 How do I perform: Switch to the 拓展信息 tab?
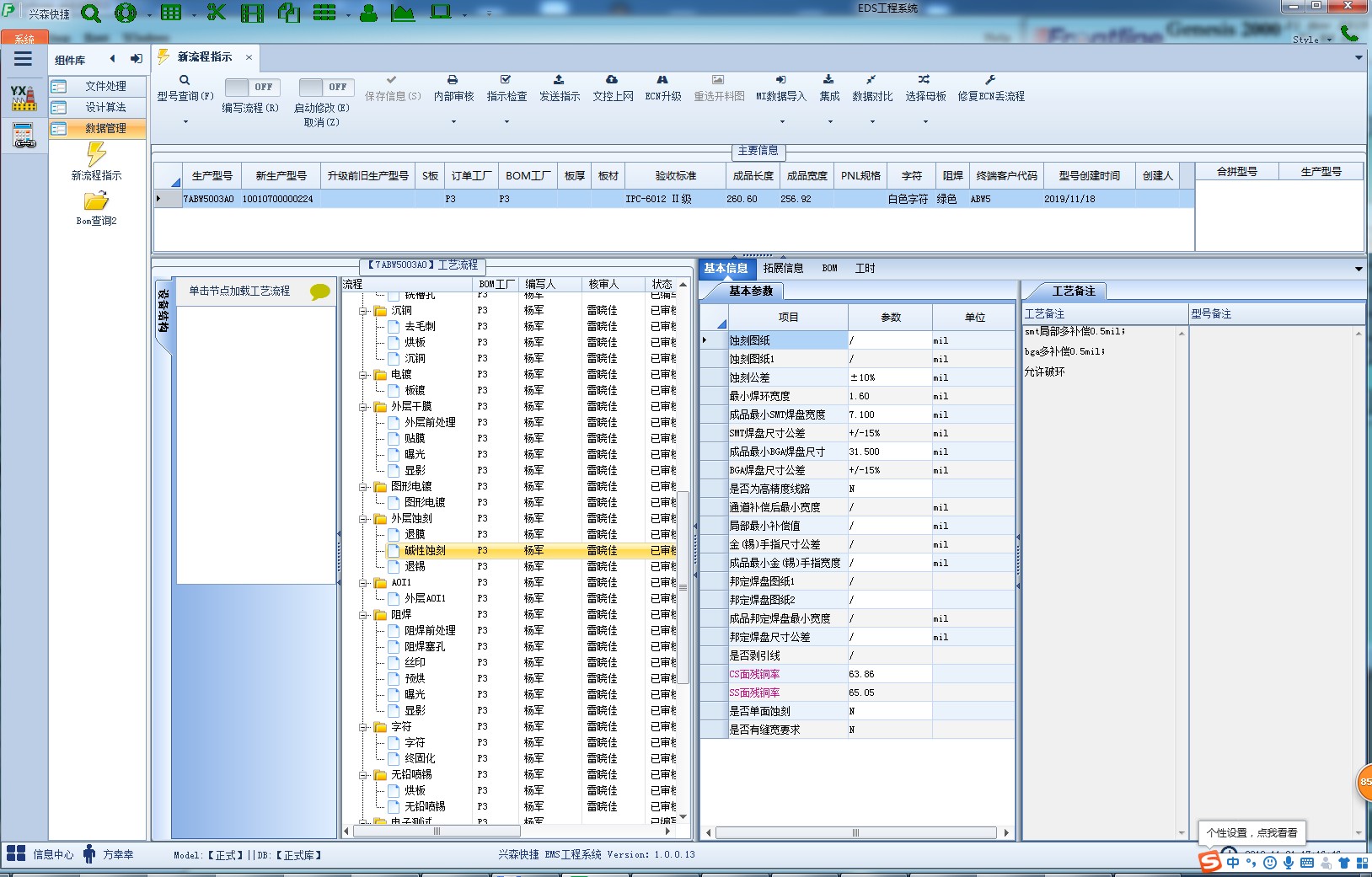[x=783, y=268]
